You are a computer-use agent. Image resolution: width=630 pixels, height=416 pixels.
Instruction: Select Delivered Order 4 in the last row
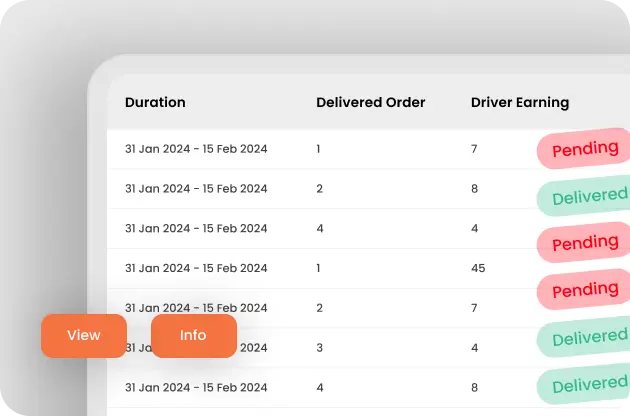[x=320, y=387]
